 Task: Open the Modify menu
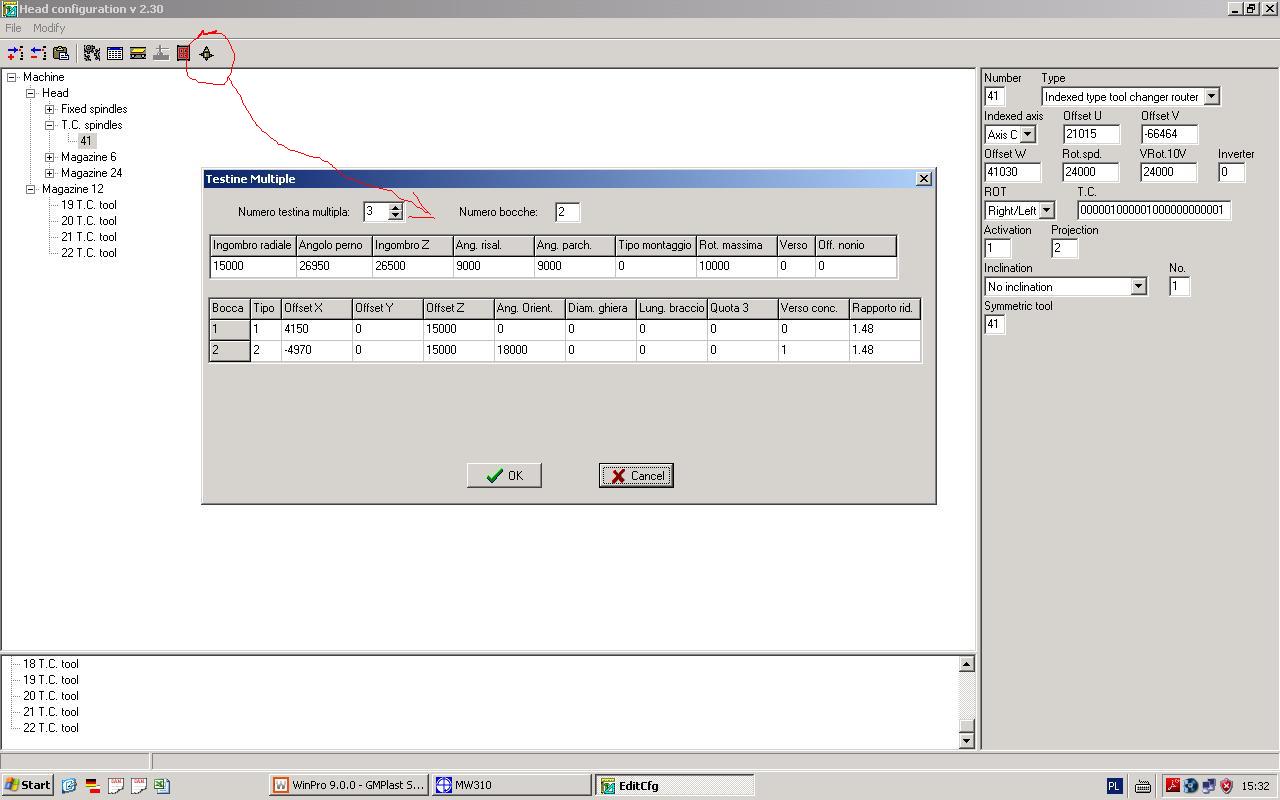pyautogui.click(x=49, y=28)
